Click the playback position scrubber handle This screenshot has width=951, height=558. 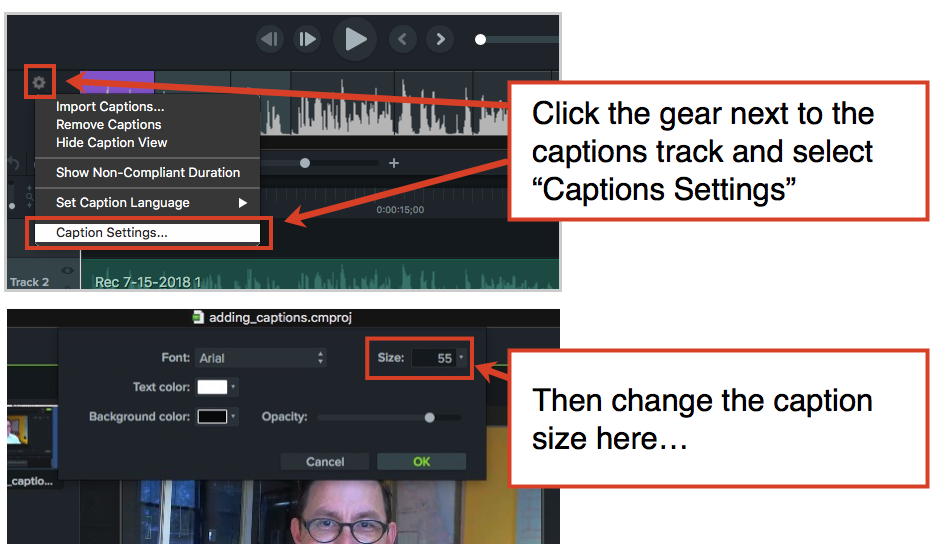point(480,39)
